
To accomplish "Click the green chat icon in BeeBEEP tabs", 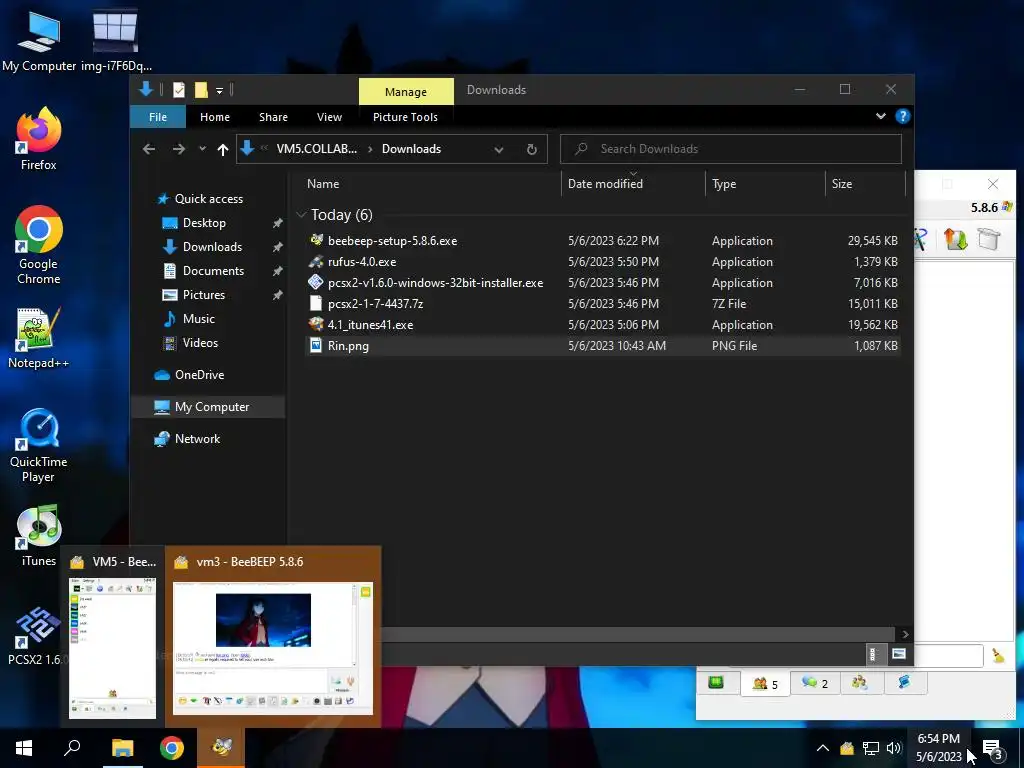I will click(x=716, y=682).
